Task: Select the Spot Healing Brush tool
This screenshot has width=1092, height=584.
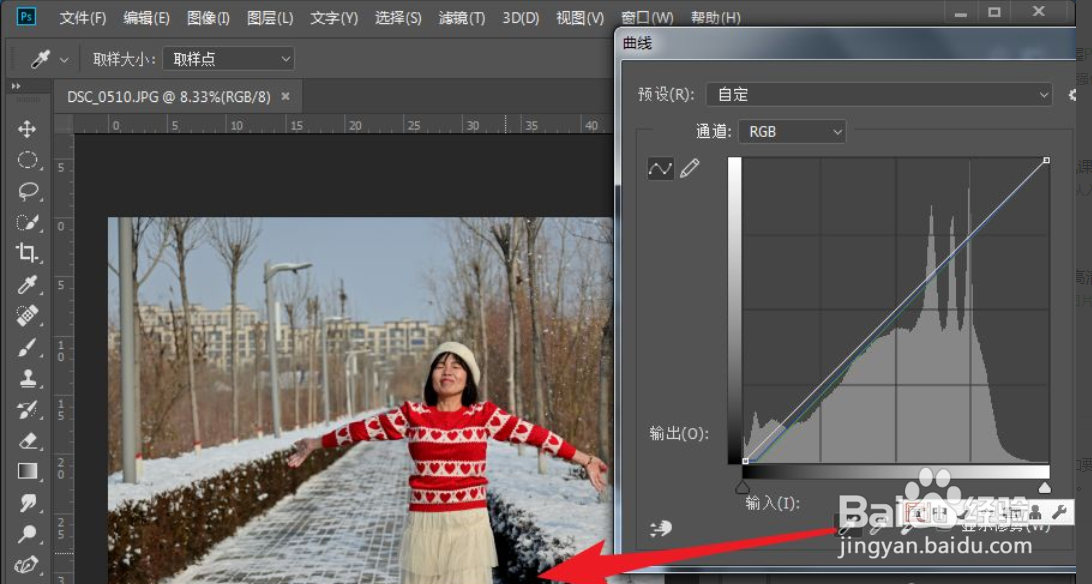Action: tap(27, 315)
